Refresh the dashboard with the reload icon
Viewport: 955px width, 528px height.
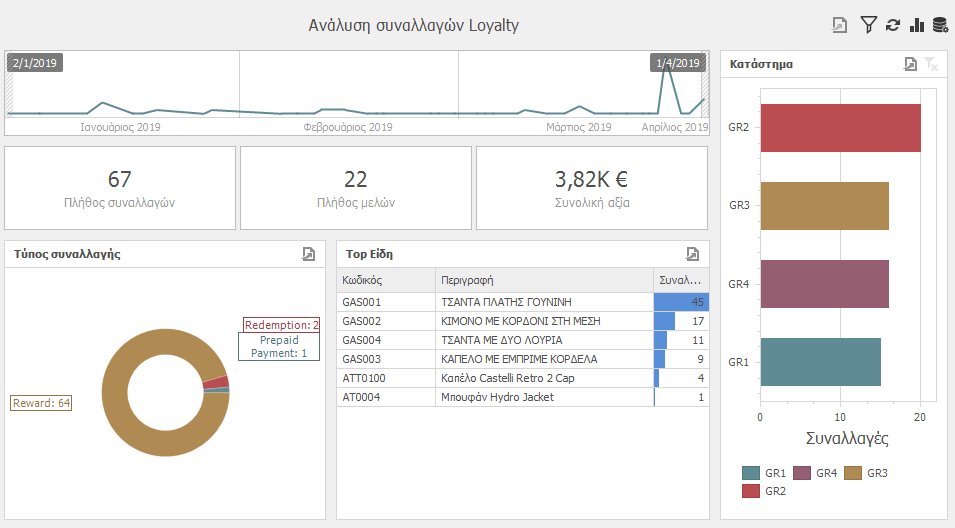point(893,25)
